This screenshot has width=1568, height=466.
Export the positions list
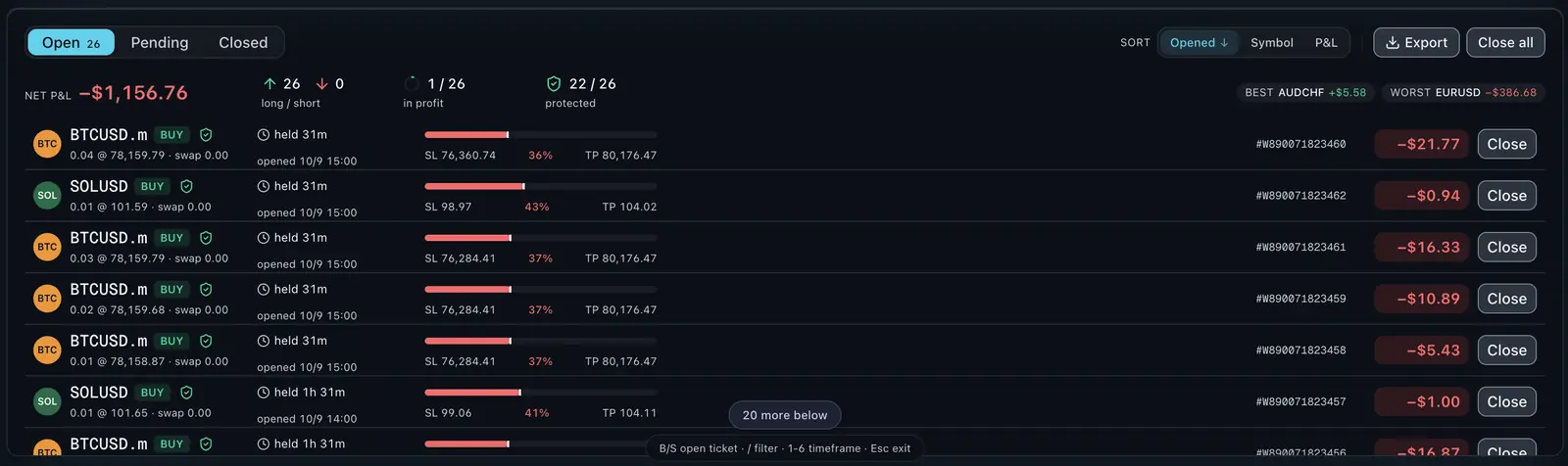pos(1416,43)
